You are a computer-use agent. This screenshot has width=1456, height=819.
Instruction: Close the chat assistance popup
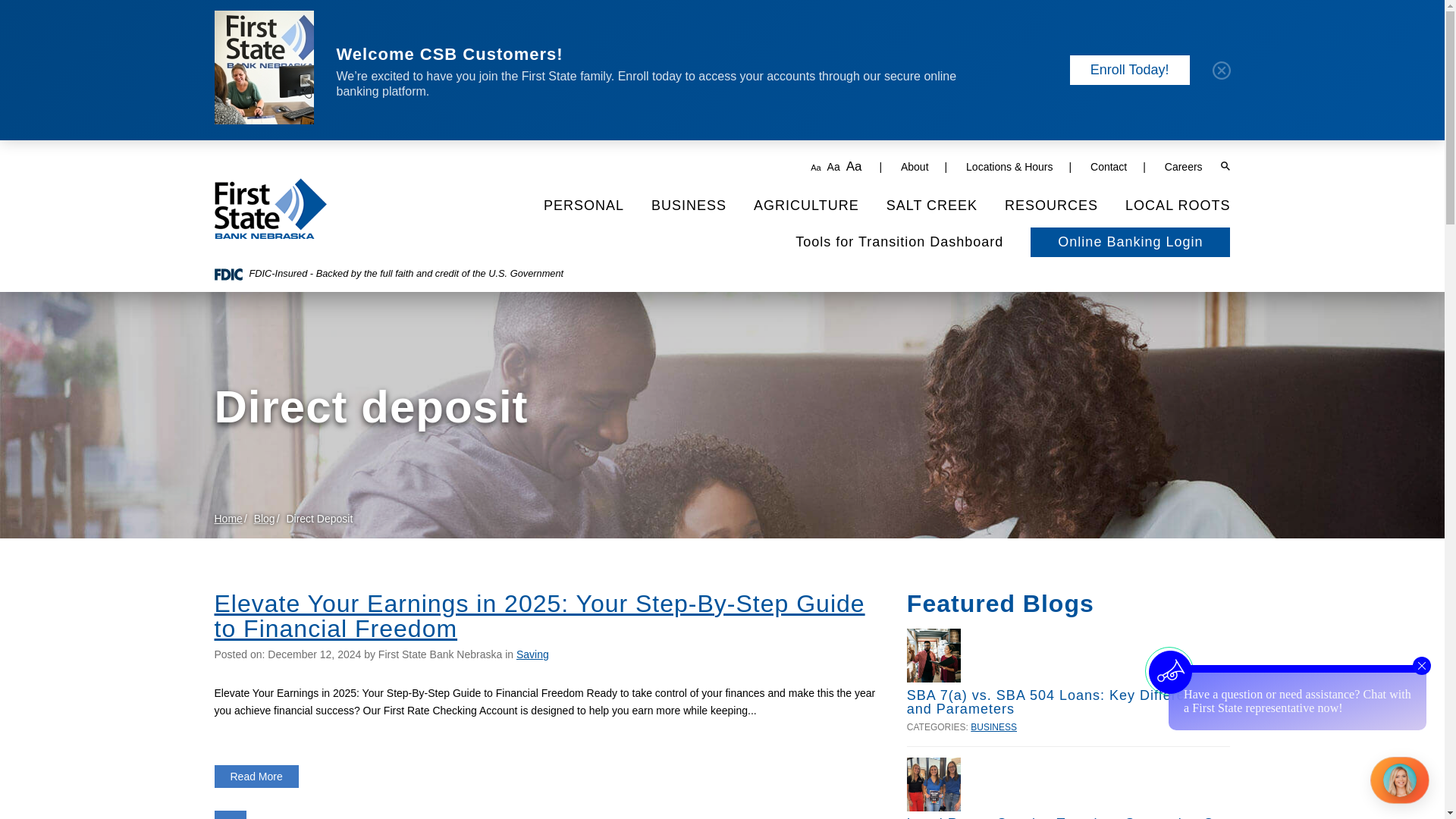pos(1421,666)
